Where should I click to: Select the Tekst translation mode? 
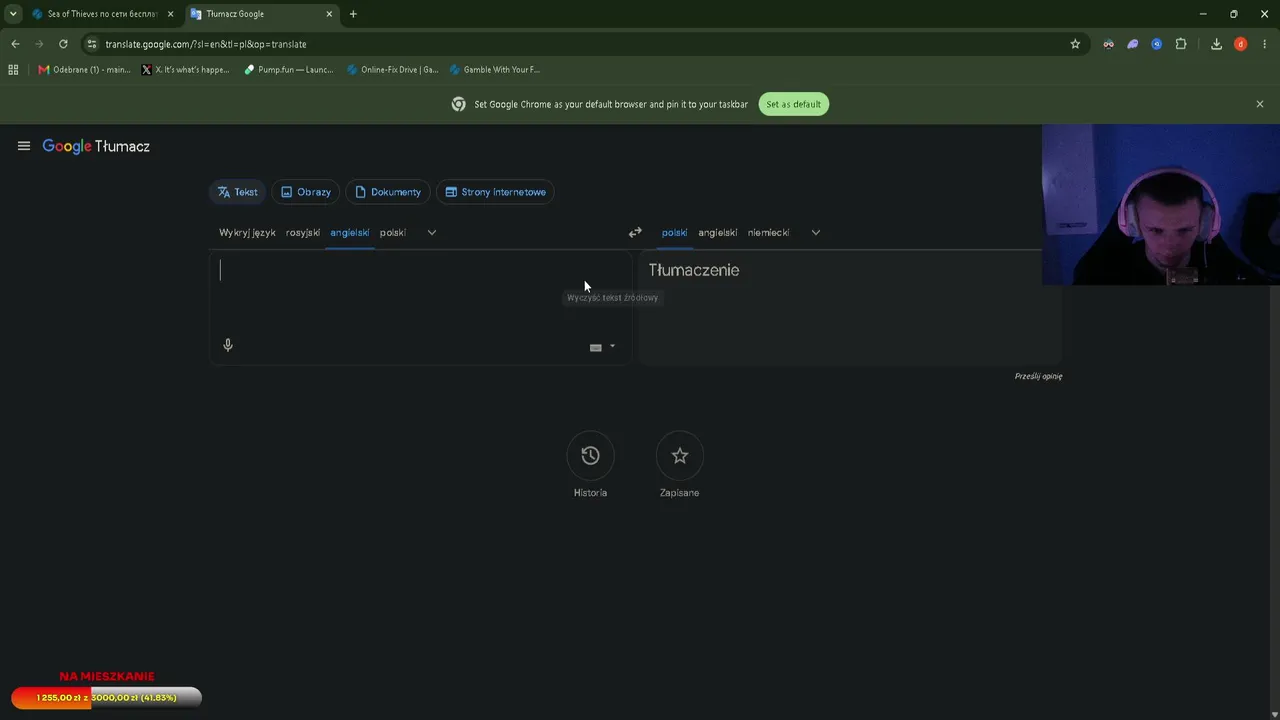point(238,192)
